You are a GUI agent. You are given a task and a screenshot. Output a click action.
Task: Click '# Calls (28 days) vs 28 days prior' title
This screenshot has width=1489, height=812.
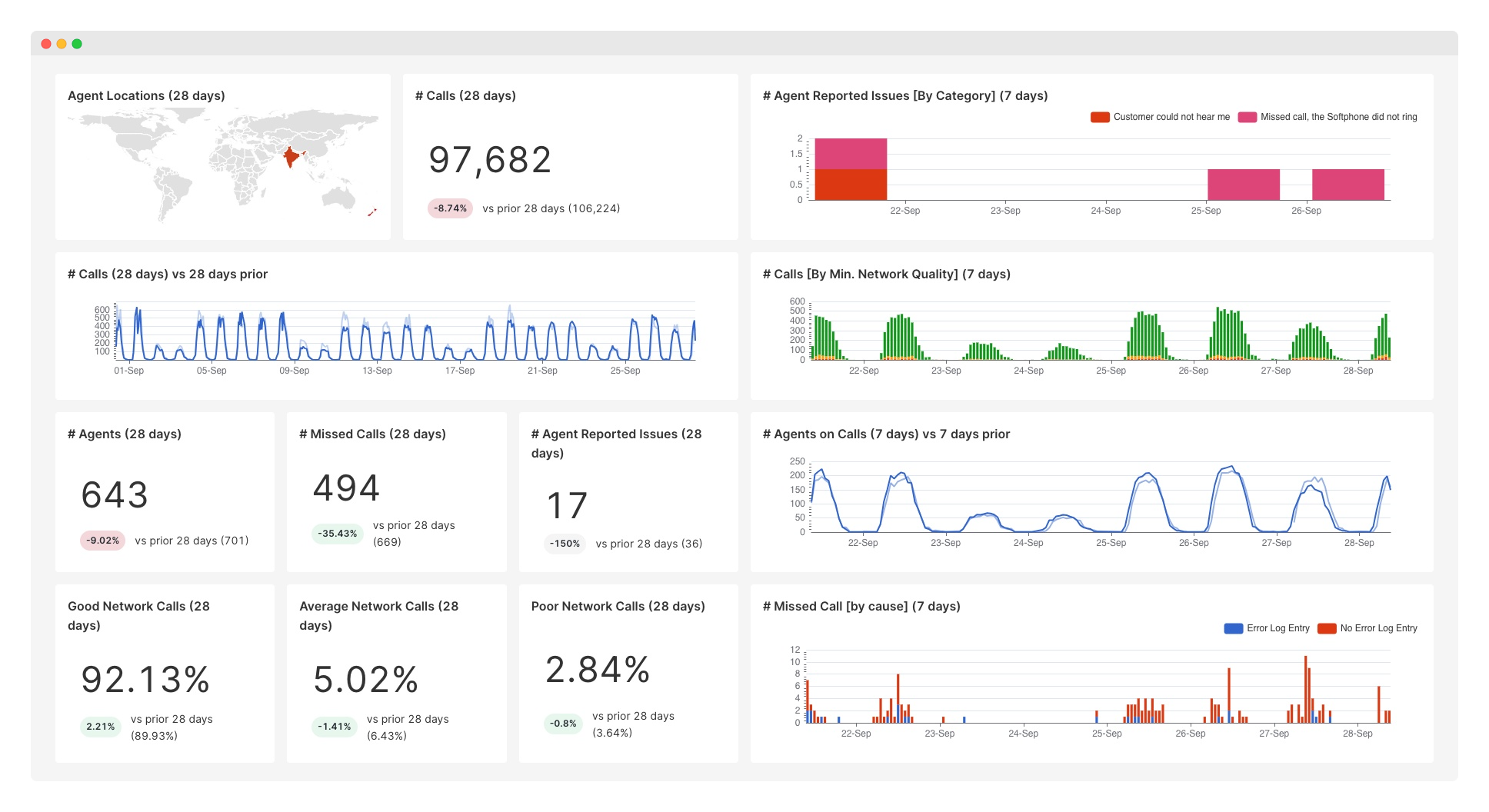coord(168,274)
